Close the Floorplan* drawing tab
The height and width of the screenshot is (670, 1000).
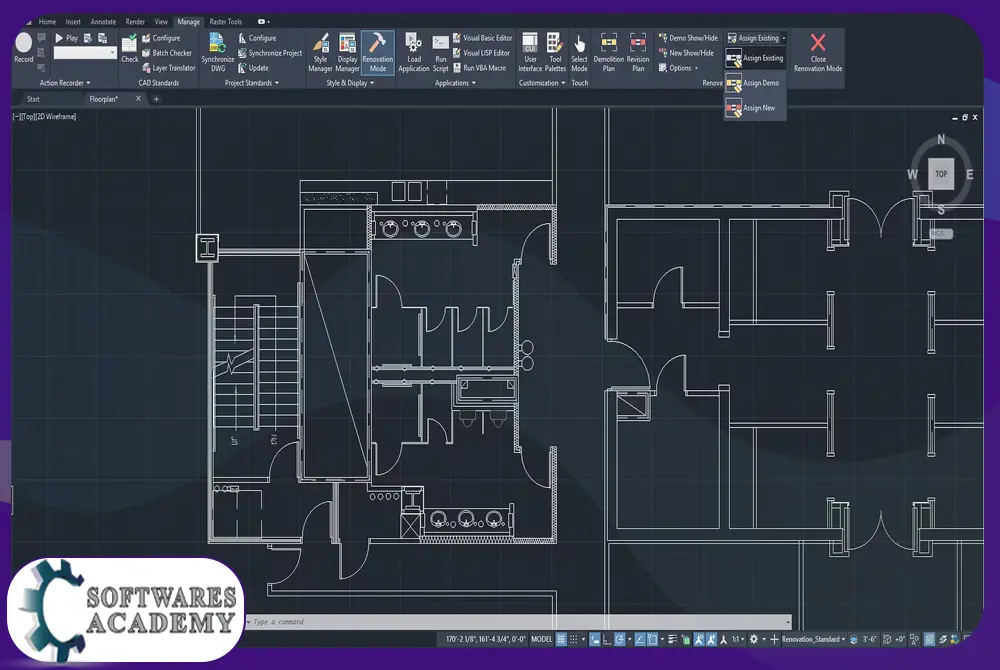pyautogui.click(x=138, y=99)
